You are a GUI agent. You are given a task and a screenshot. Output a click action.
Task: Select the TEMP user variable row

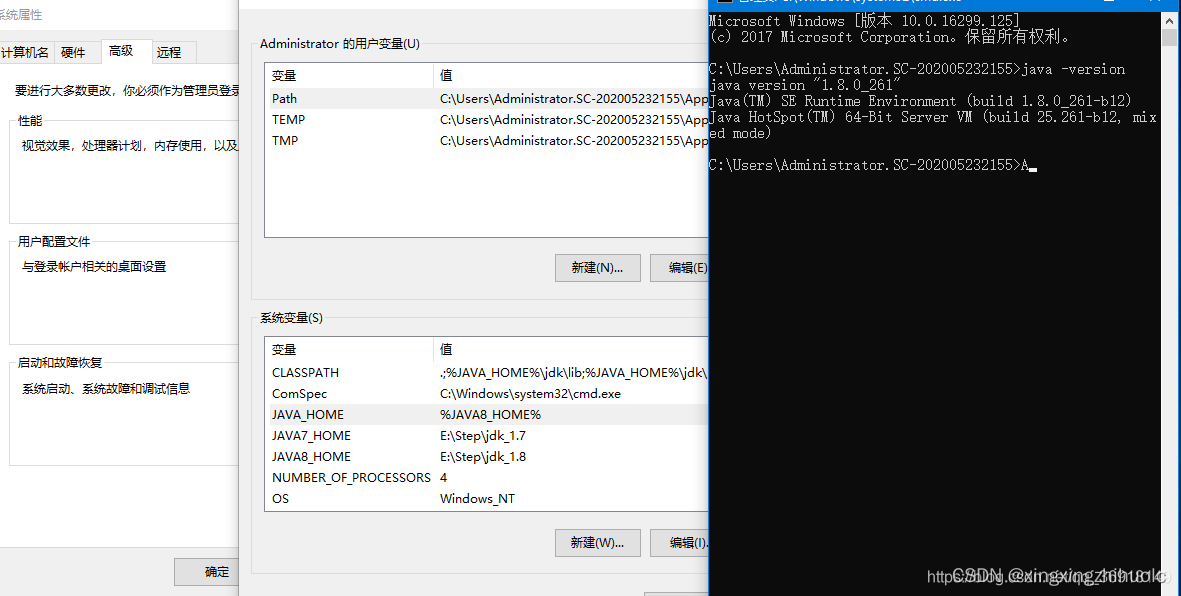488,120
